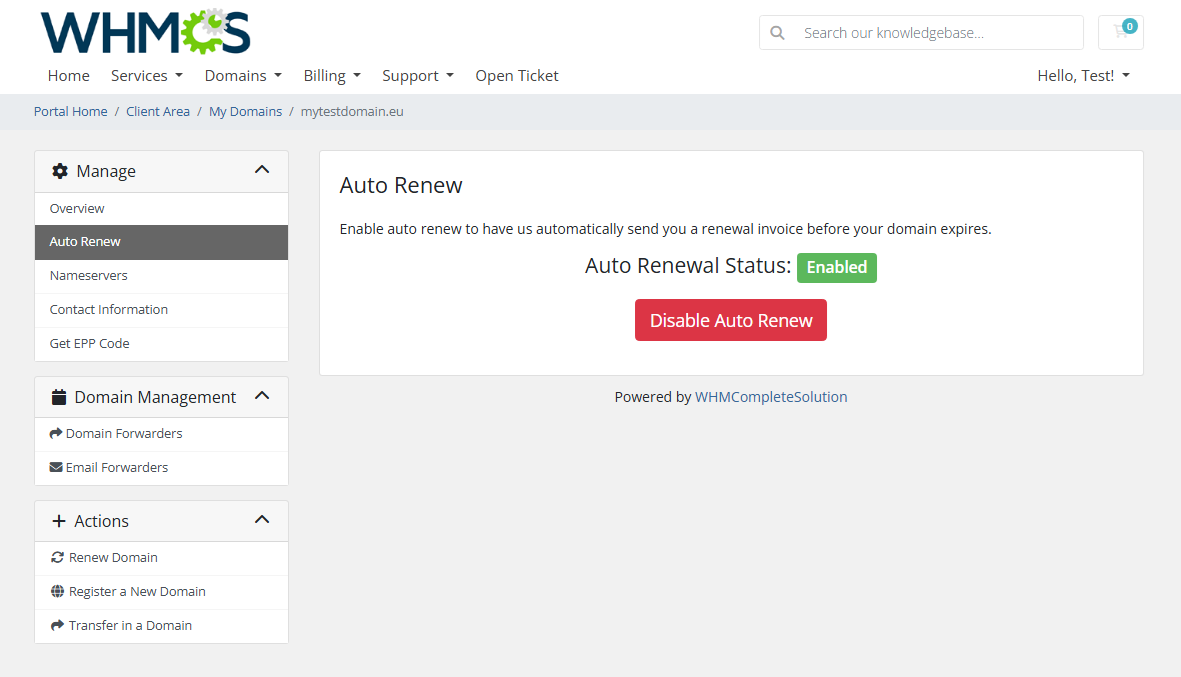Open the Domains dropdown menu

coord(243,75)
